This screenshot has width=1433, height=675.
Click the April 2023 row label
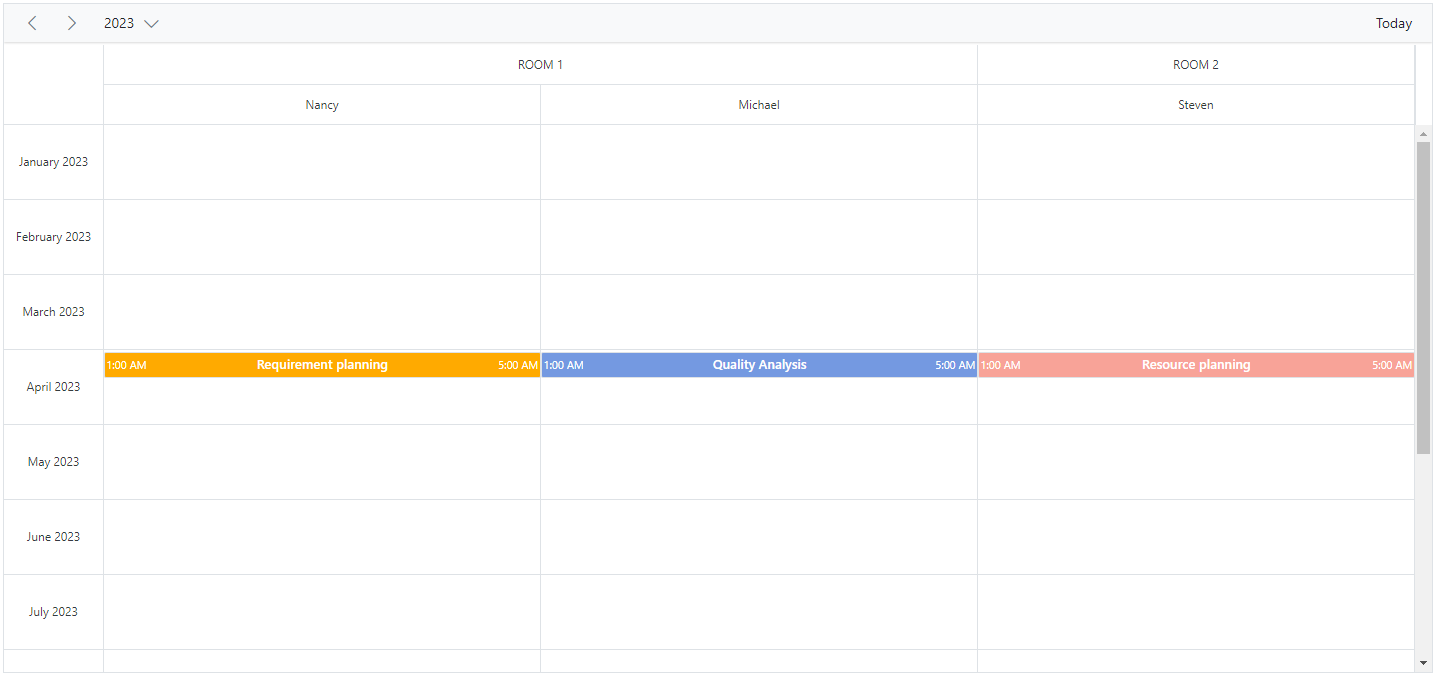tap(53, 387)
